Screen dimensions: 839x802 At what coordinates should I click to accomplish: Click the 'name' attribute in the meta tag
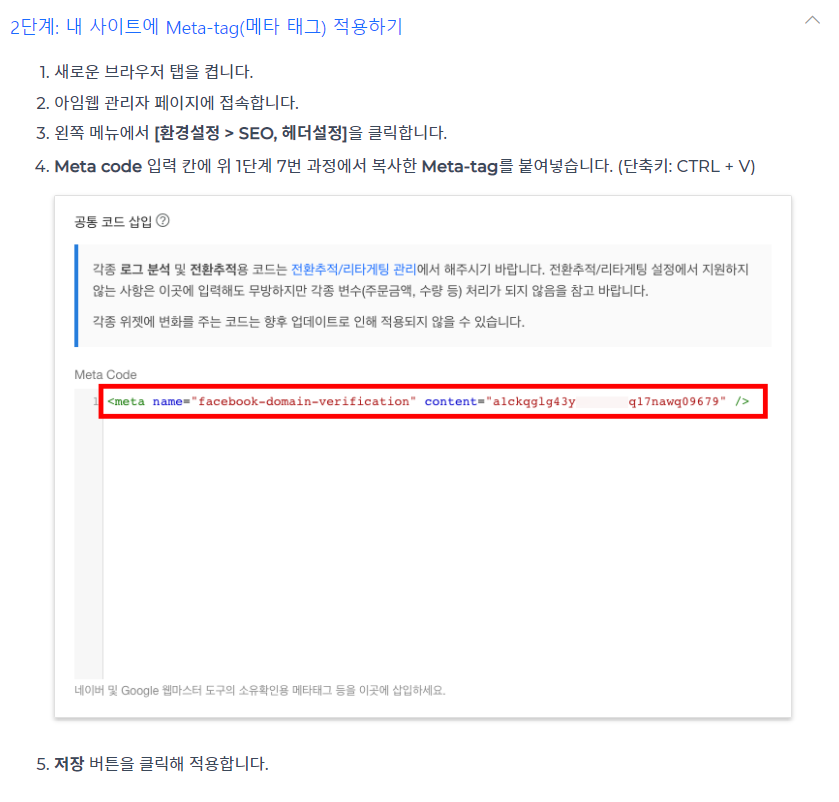pos(167,401)
